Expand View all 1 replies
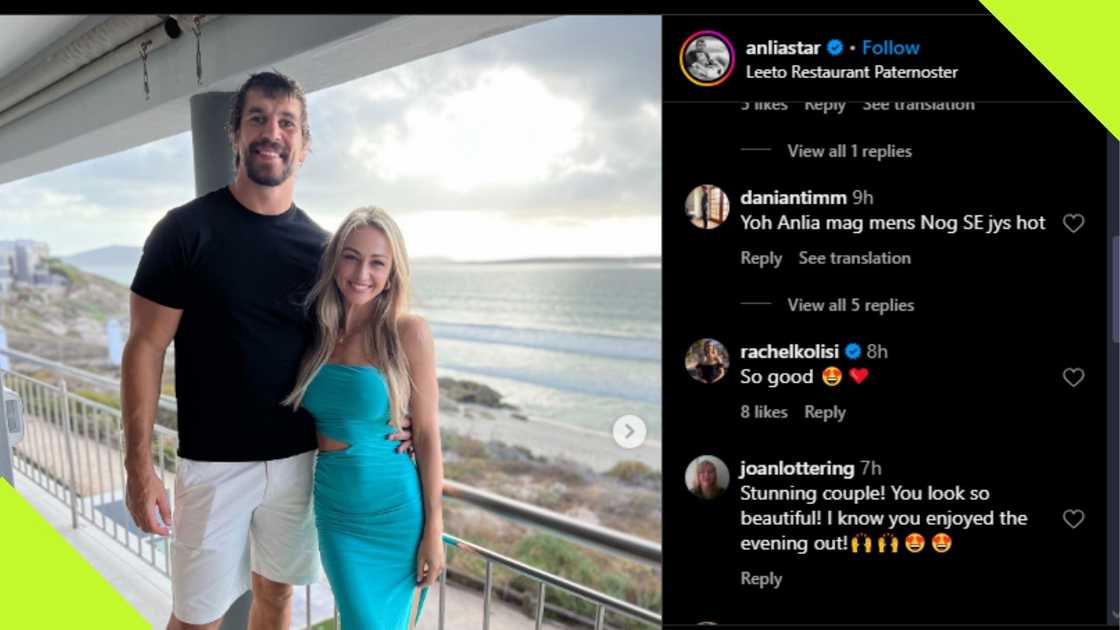 click(849, 151)
